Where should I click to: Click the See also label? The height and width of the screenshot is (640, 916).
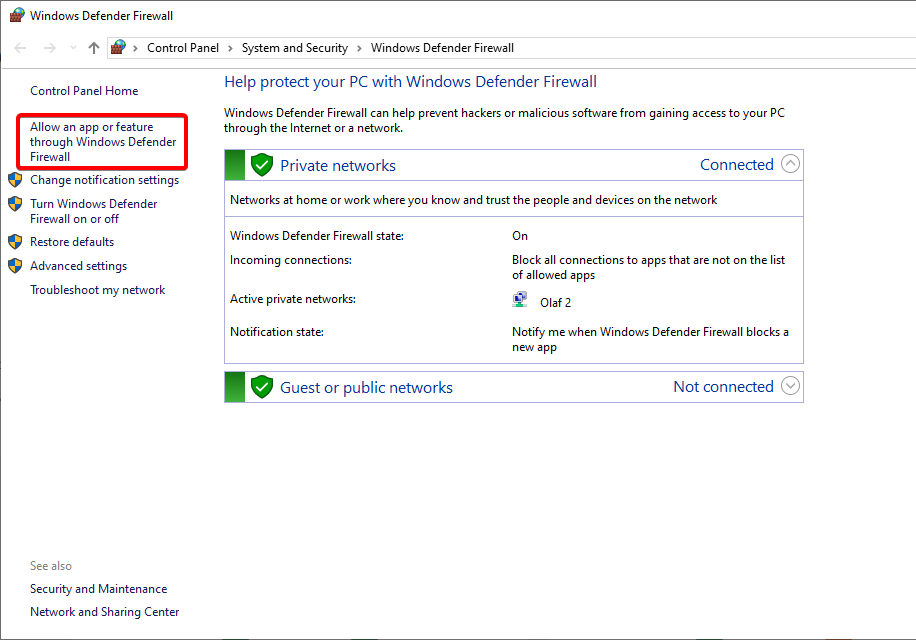(x=51, y=566)
